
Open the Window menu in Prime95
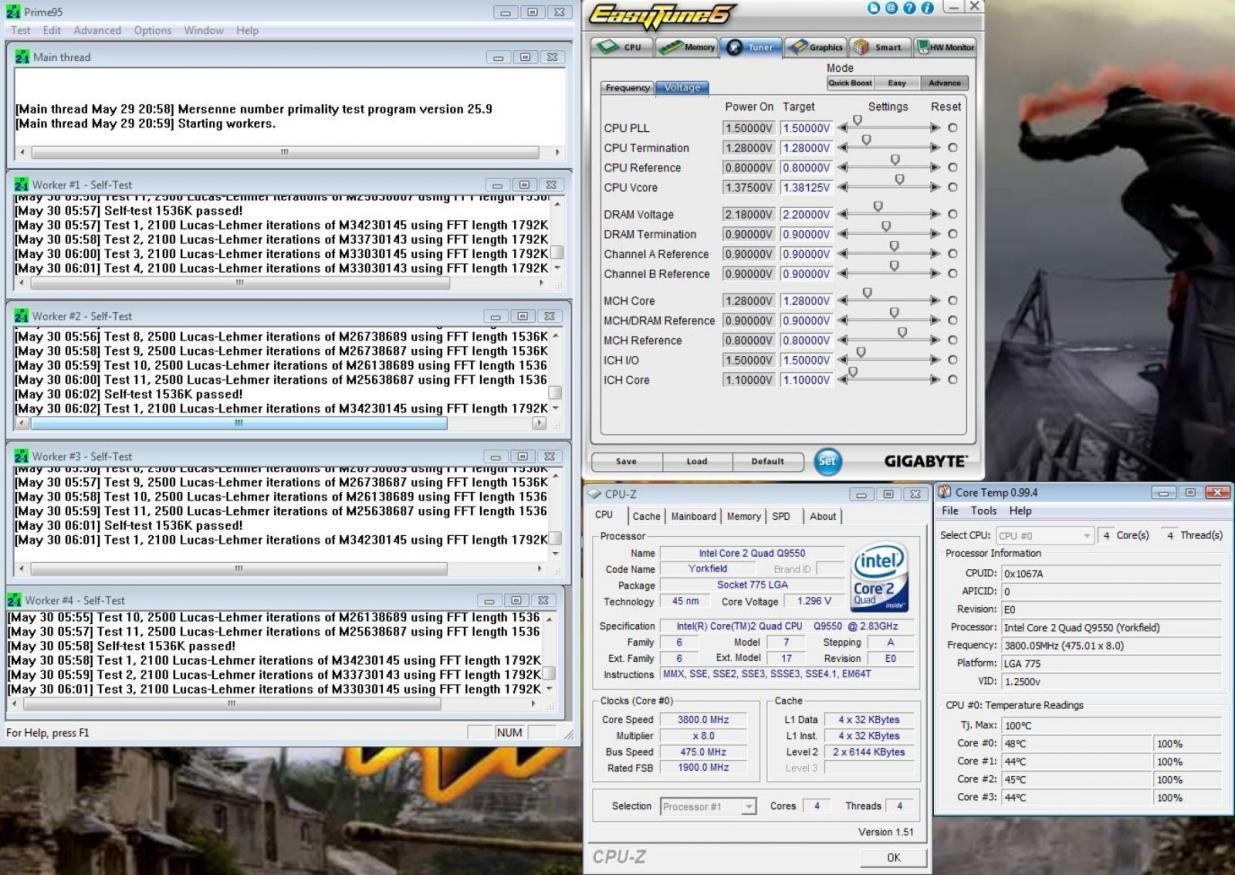[x=204, y=31]
